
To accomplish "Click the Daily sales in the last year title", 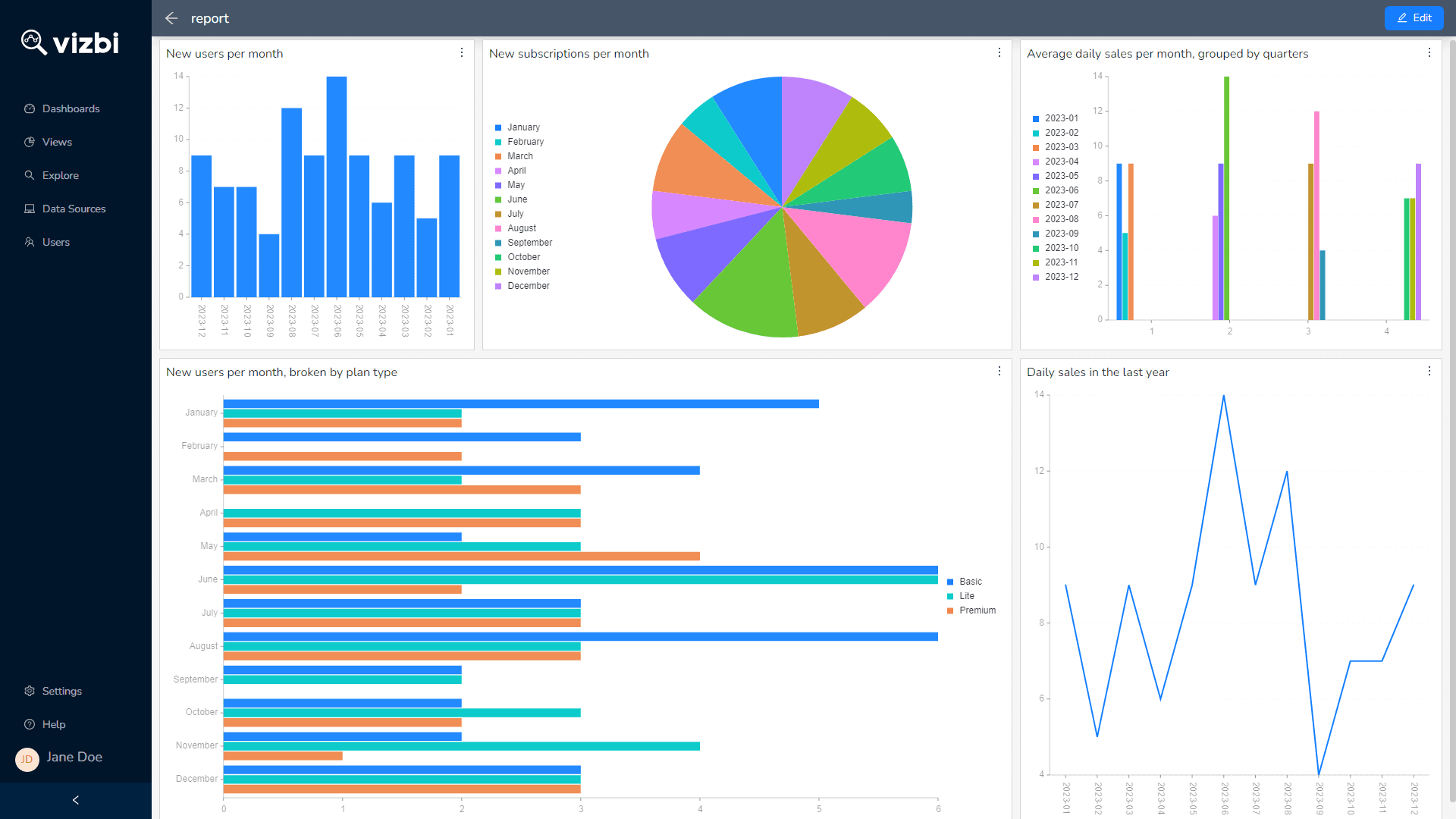I will [1098, 372].
